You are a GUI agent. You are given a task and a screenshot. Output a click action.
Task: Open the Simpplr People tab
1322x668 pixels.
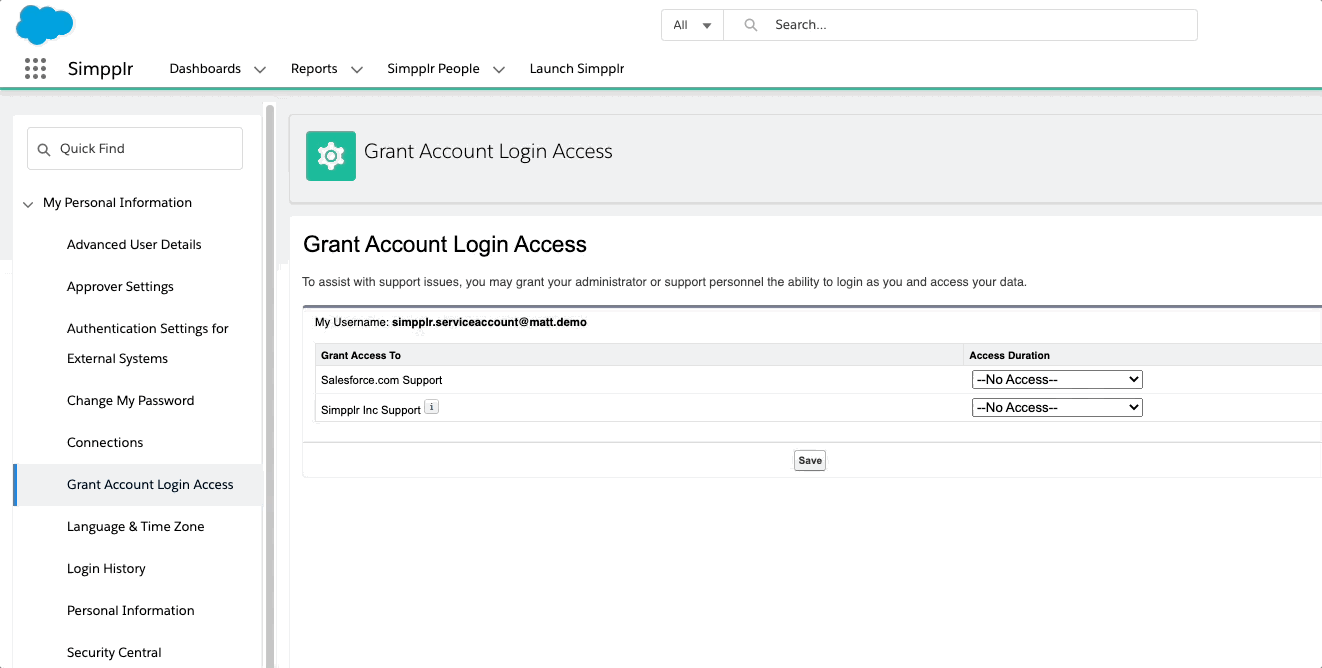(x=433, y=69)
